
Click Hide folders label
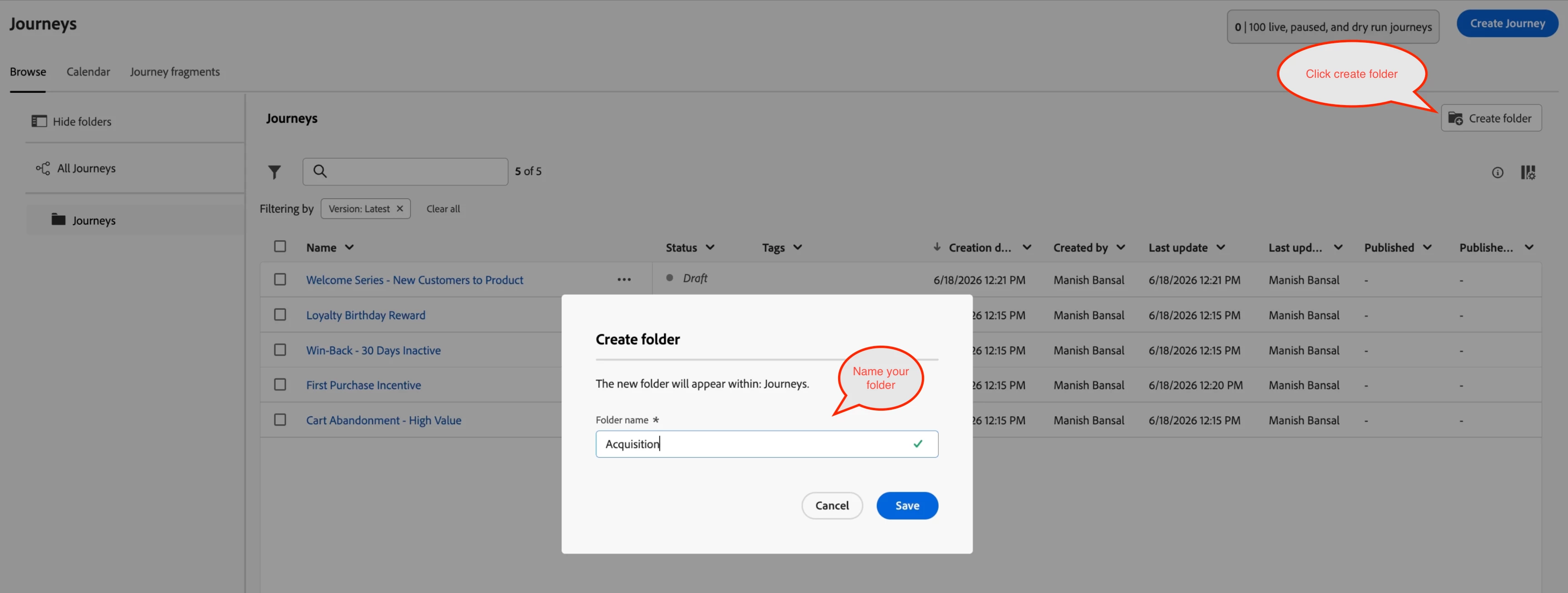point(82,121)
